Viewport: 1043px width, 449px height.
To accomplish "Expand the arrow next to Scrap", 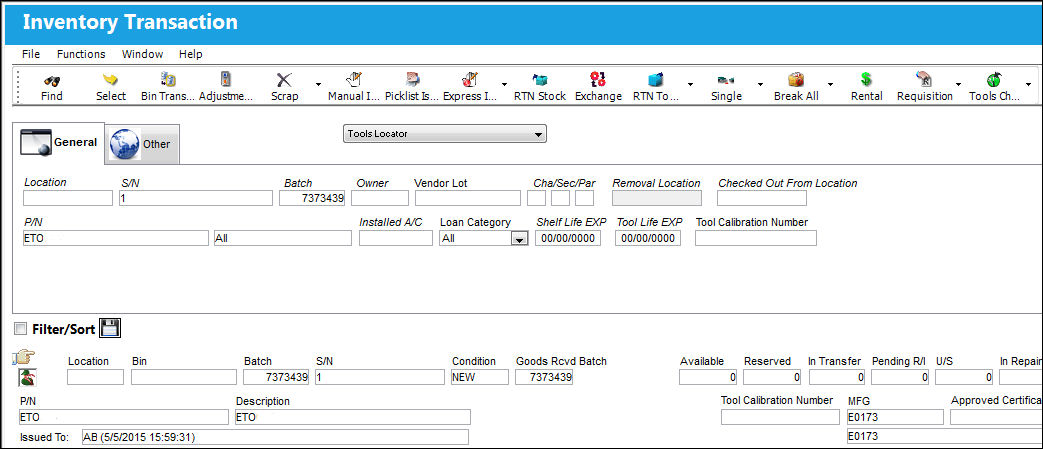I will (318, 84).
